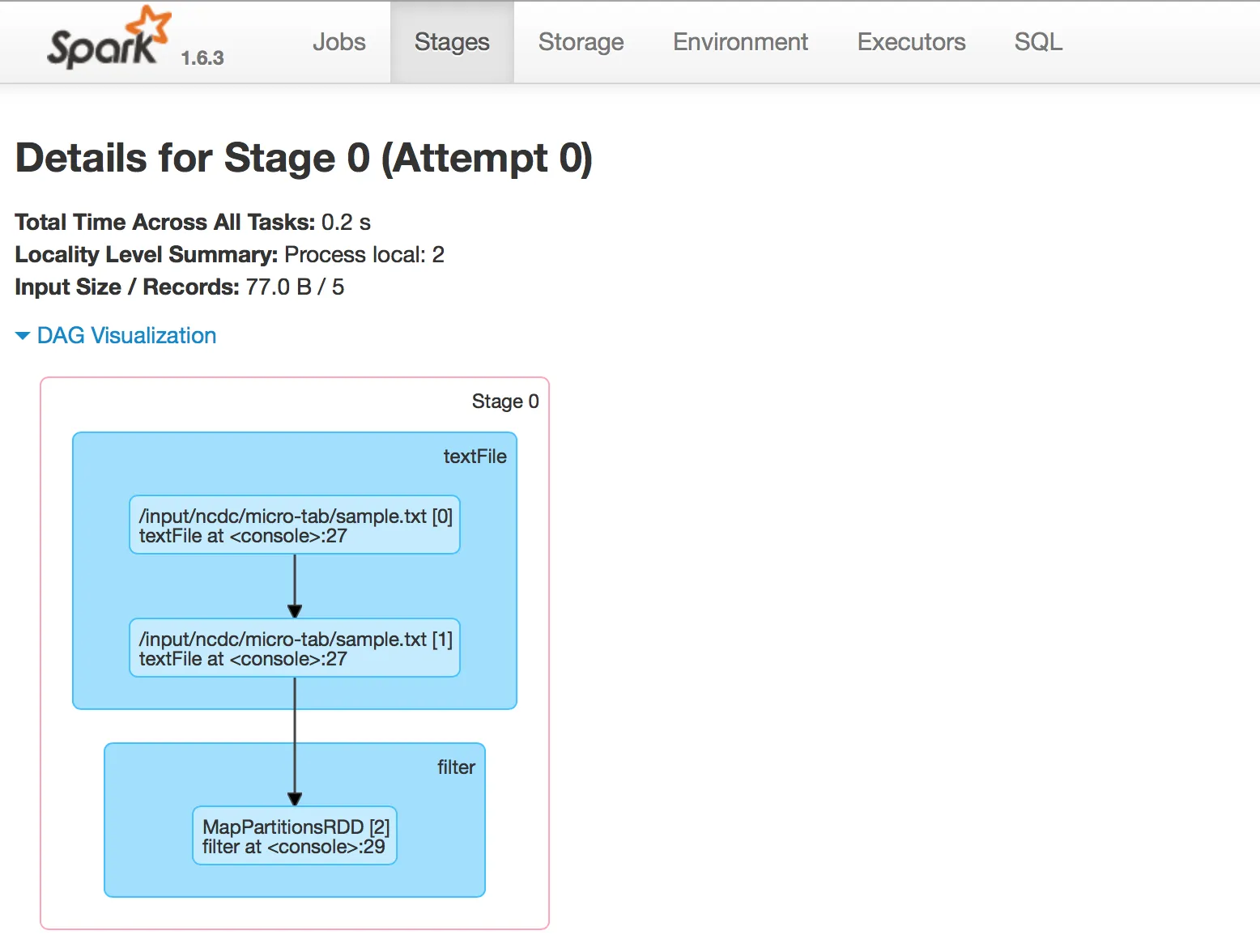Click the arrowhead into sample.txt [1] node
The width and height of the screenshot is (1260, 952).
tap(295, 611)
